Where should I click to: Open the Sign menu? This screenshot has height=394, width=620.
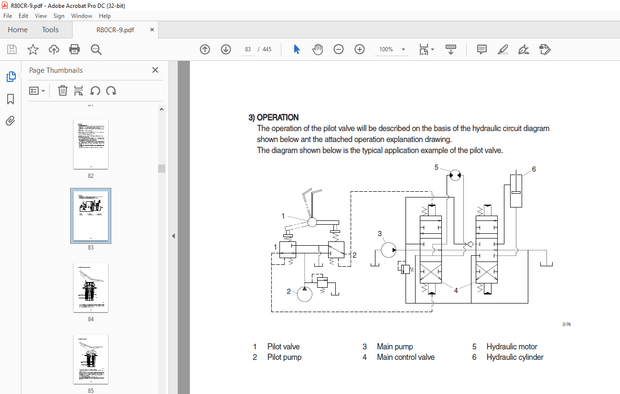59,16
